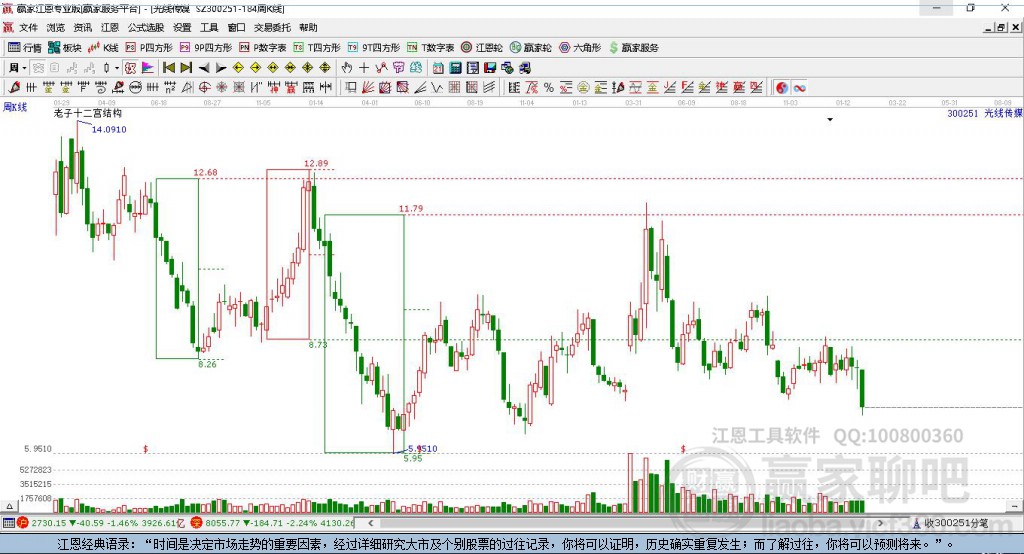Select the hand pan tool
The height and width of the screenshot is (554, 1024).
tap(347, 68)
